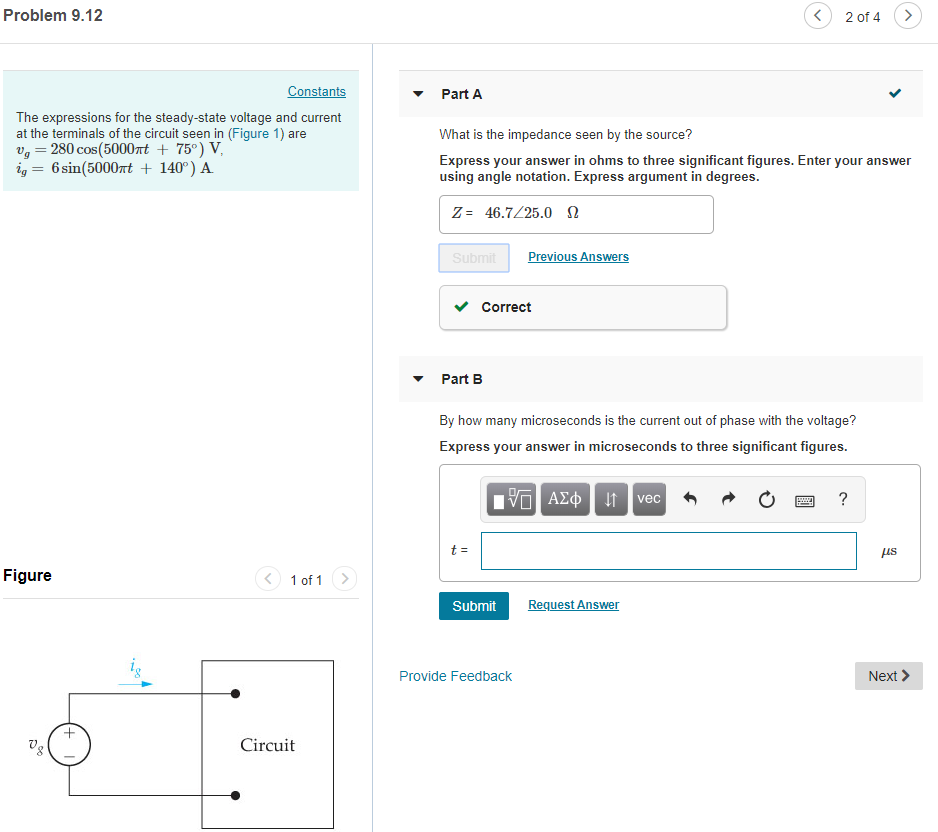938x832 pixels.
Task: Collapse the Part A section
Action: tap(417, 93)
